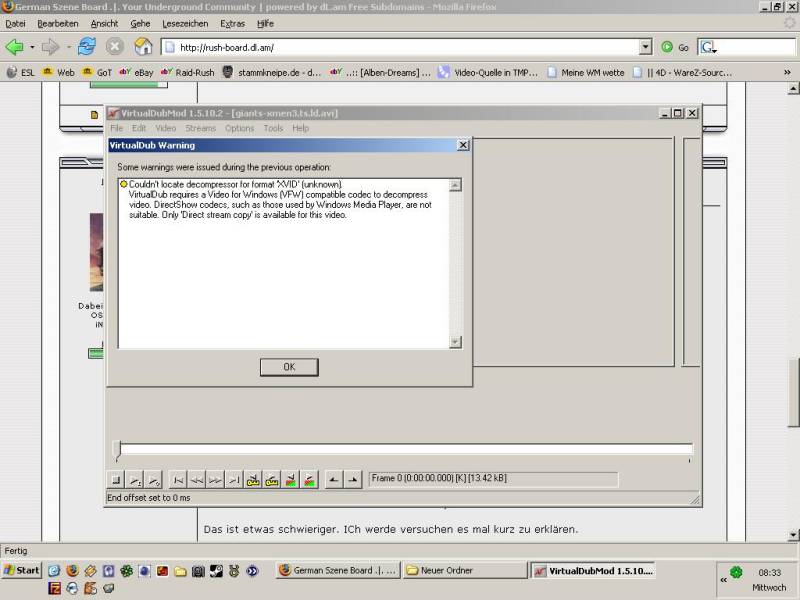Go to previous keyframe with the key icon

click(x=253, y=480)
